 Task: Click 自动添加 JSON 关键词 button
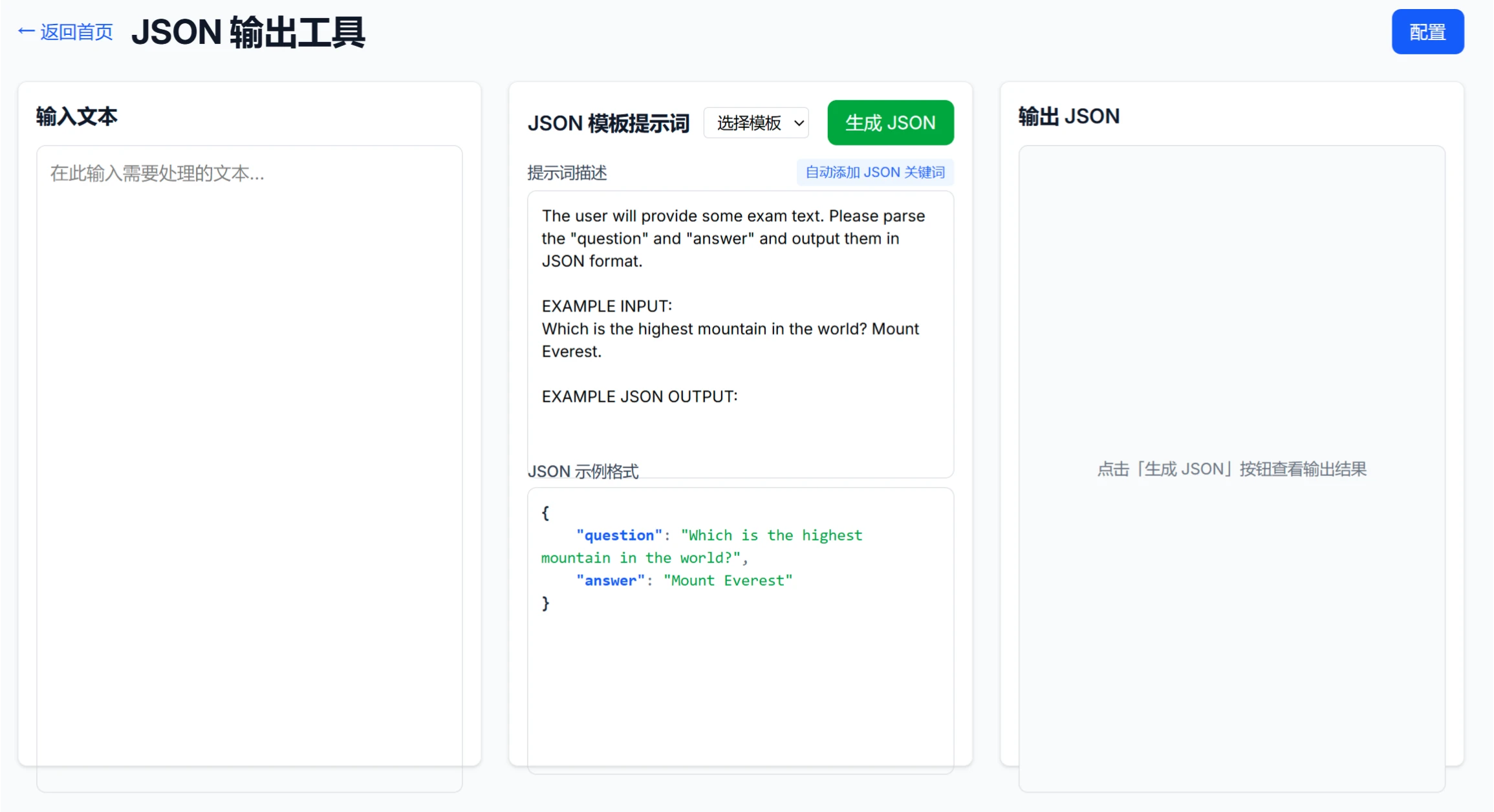point(874,173)
